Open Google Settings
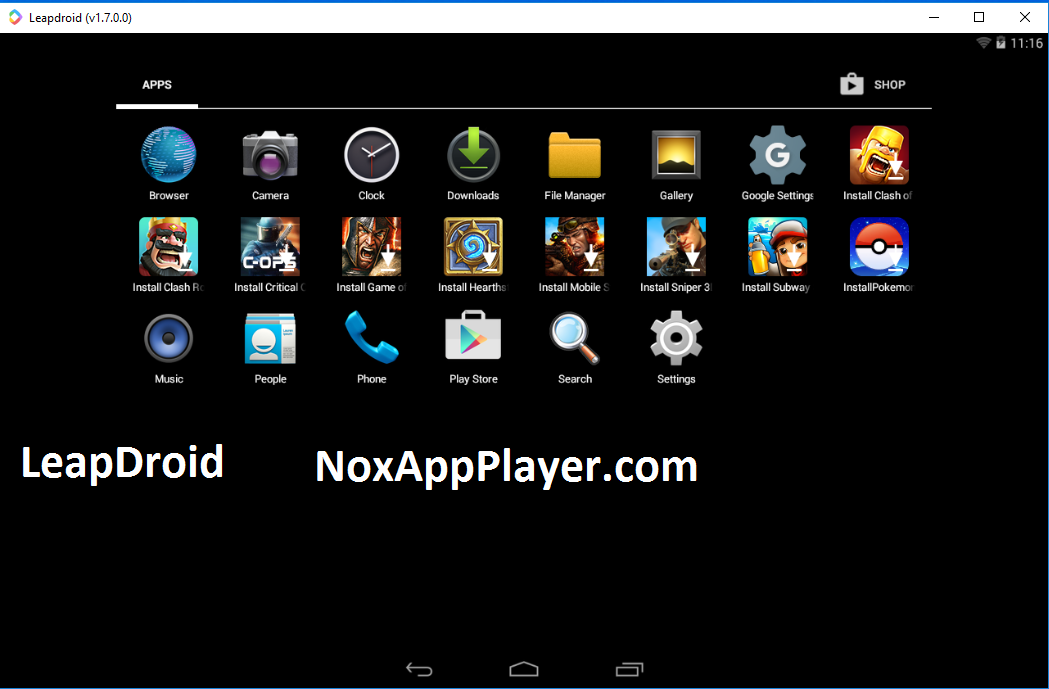This screenshot has width=1049, height=689. 777,154
